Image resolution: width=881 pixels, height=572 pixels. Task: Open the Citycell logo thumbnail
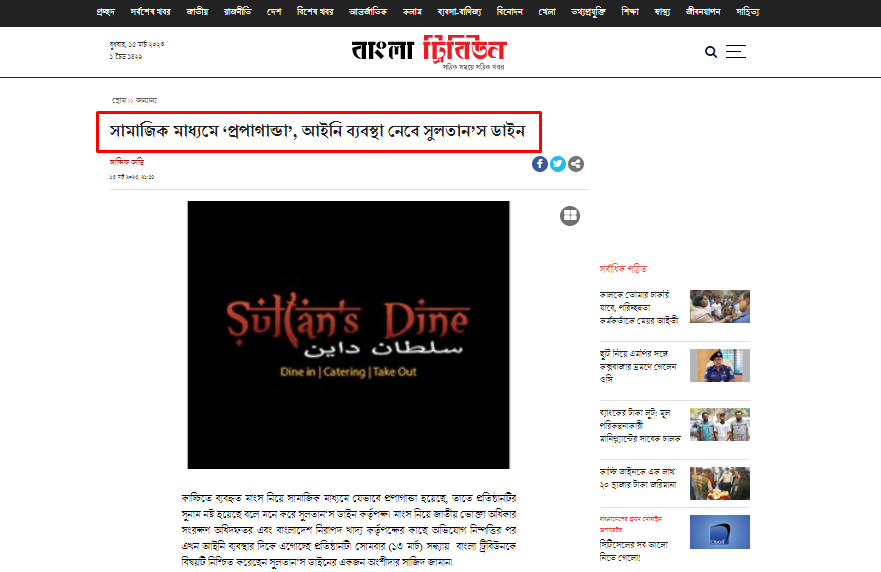tap(720, 532)
